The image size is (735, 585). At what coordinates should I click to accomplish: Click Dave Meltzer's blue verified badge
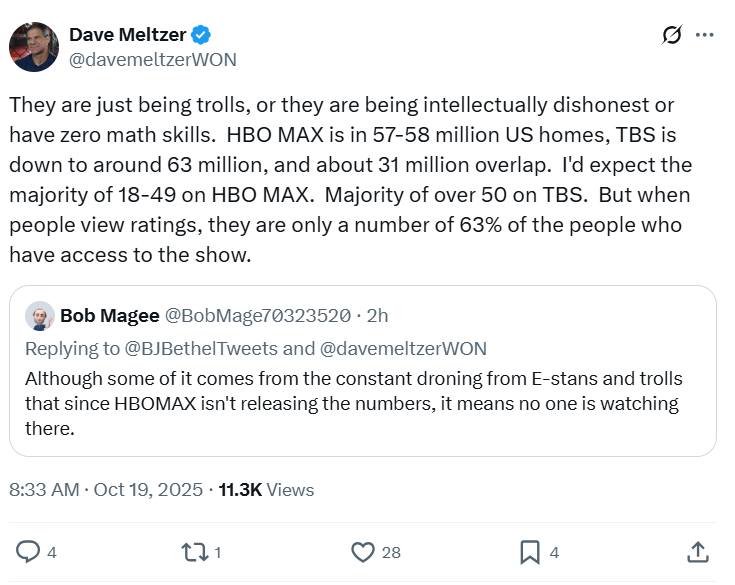[201, 35]
